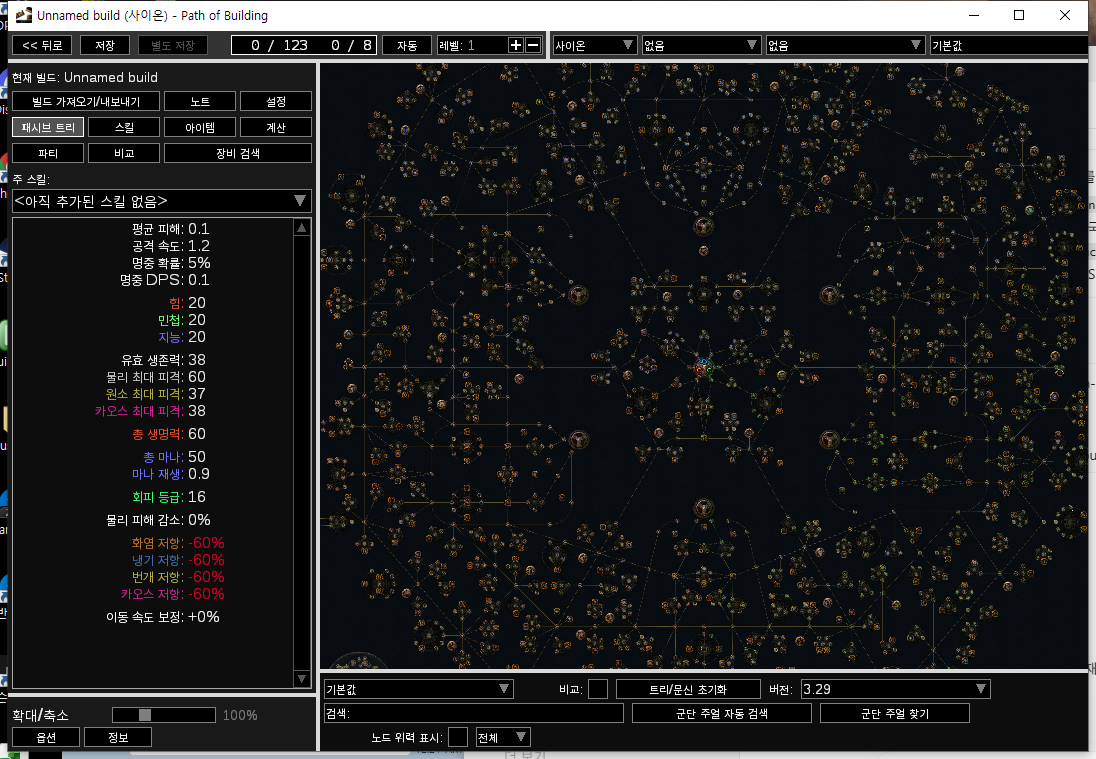The height and width of the screenshot is (759, 1096).
Task: Click the 군단 주얼 찾기 button
Action: pos(895,713)
